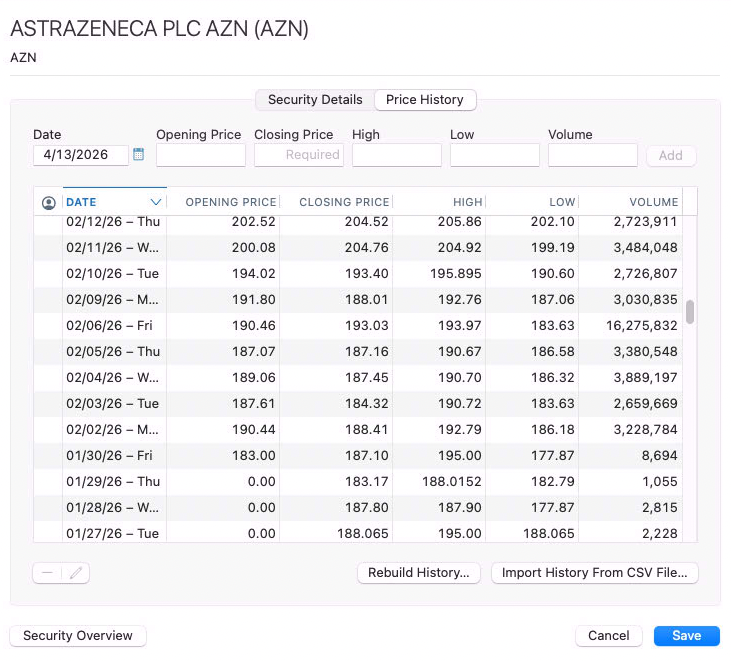Click opening price 200.08
The width and height of the screenshot is (731, 661).
[x=254, y=248]
